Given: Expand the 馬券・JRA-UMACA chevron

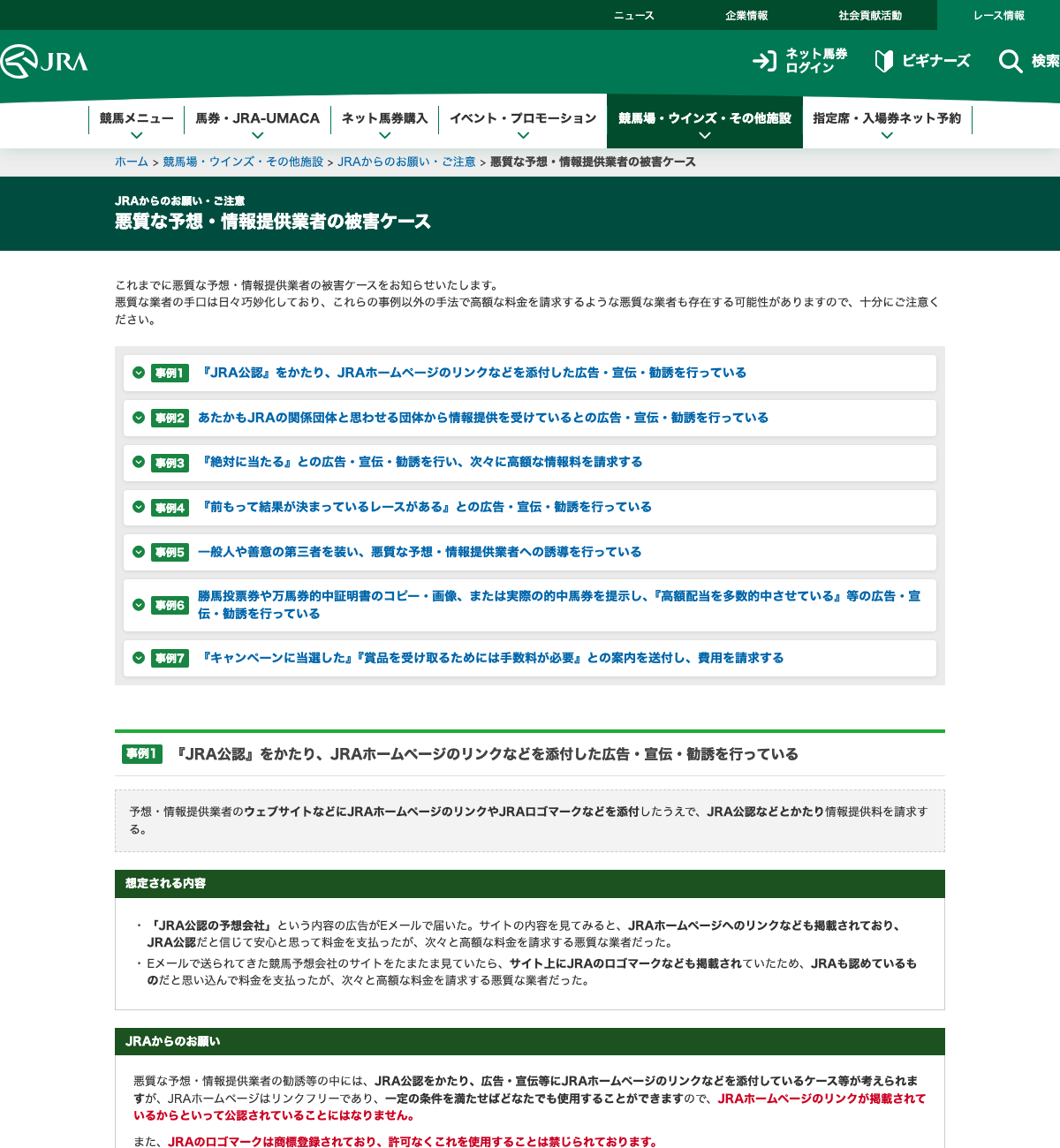Looking at the screenshot, I should 257,135.
